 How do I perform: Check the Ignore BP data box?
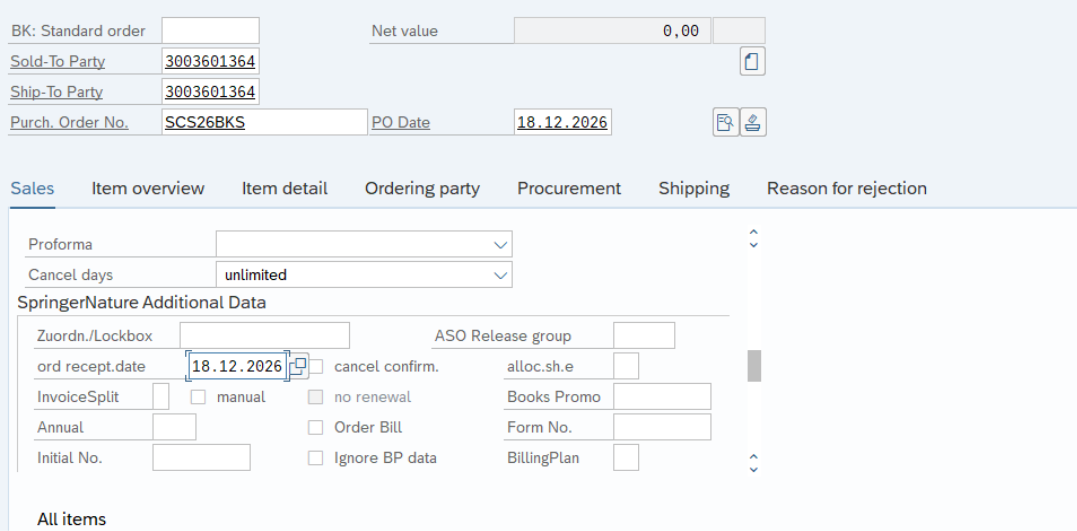click(315, 457)
